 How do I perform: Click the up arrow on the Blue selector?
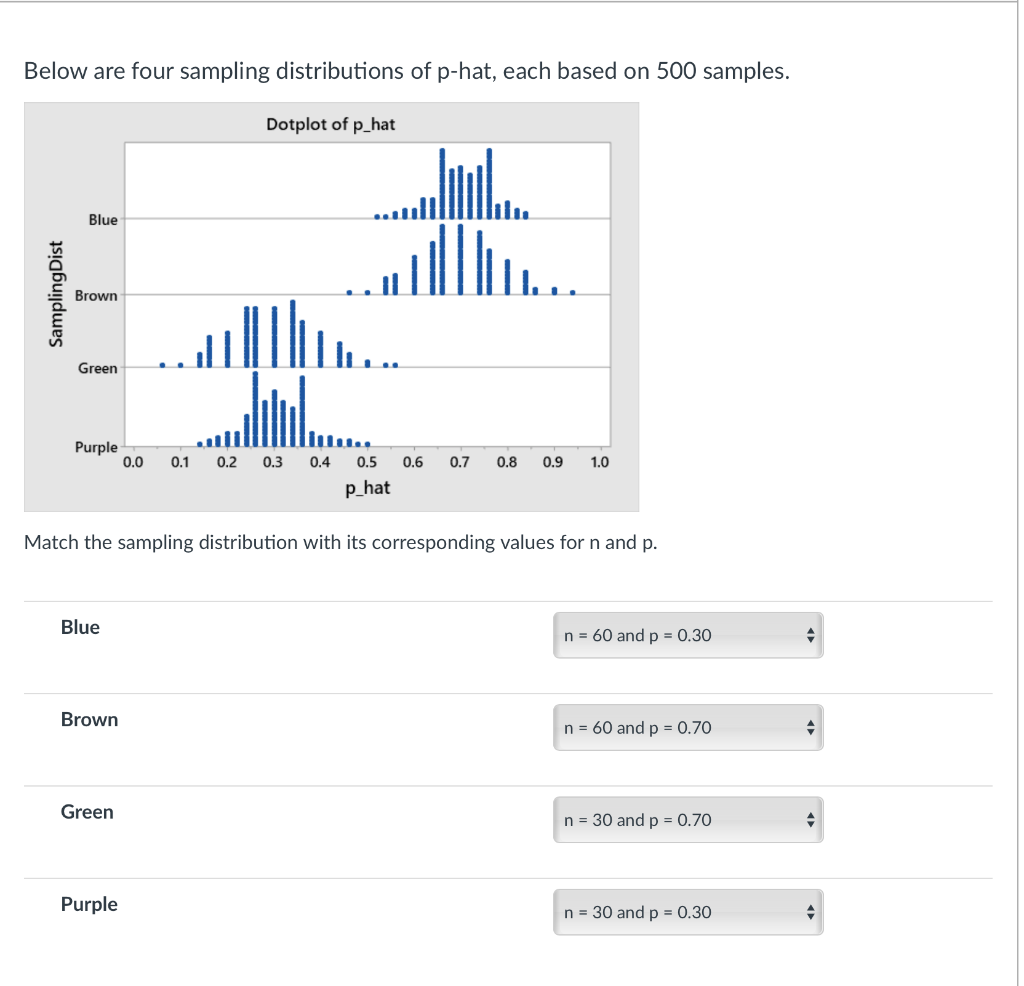point(810,629)
